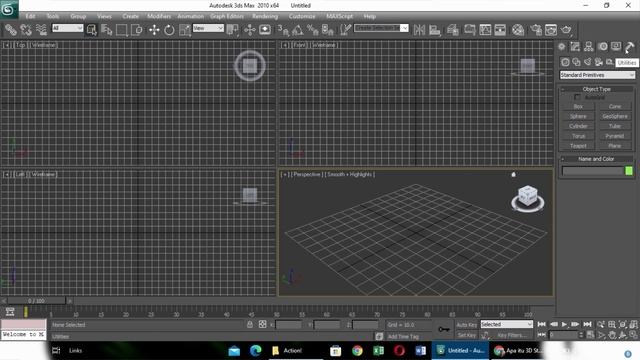
Task: Switch to the Hierarchy command panel tab
Action: (x=589, y=47)
